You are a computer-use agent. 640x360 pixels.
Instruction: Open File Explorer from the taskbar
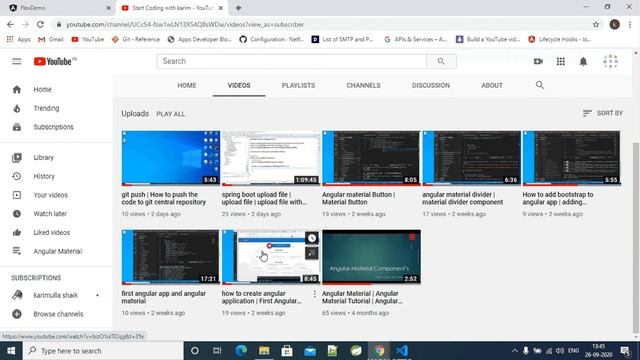[x=264, y=351]
